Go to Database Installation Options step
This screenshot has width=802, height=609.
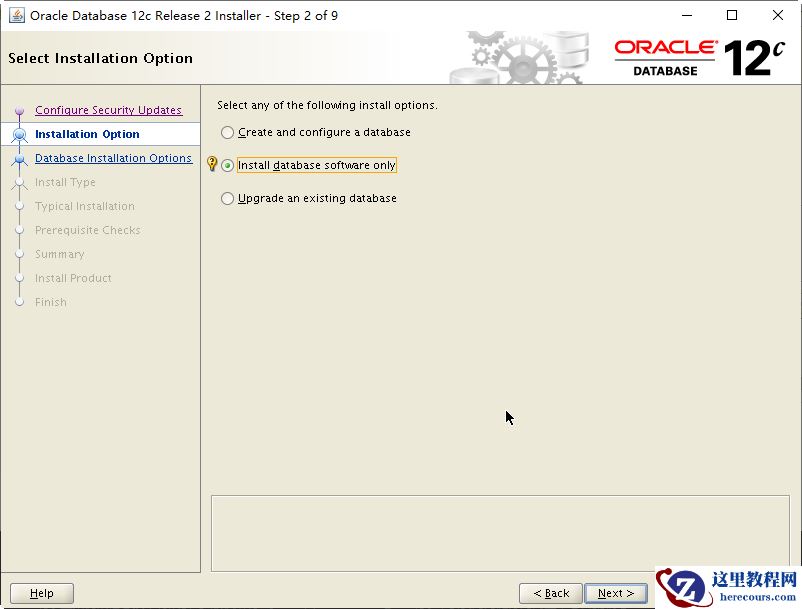[x=114, y=158]
